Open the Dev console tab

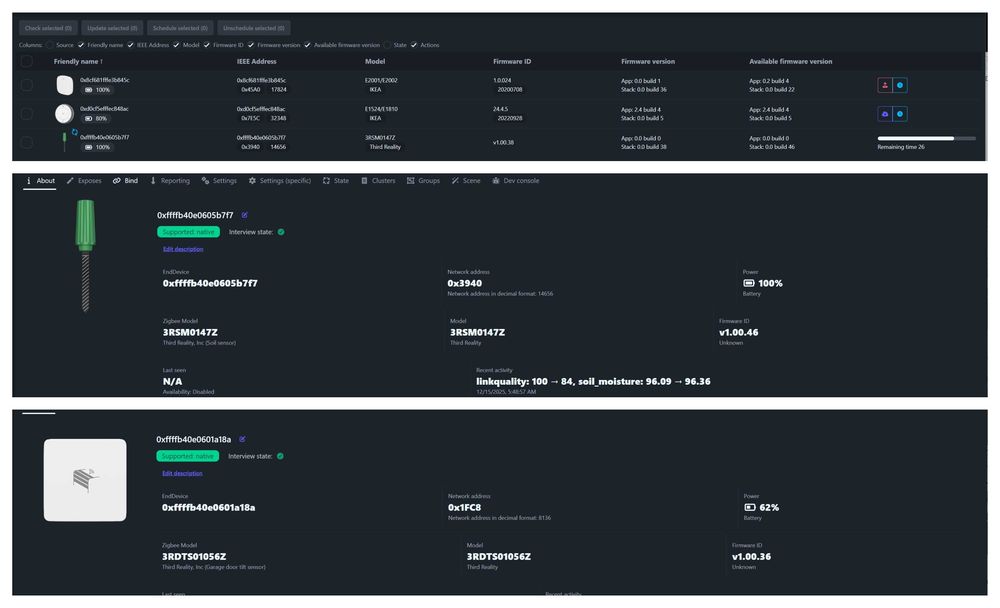[x=516, y=181]
